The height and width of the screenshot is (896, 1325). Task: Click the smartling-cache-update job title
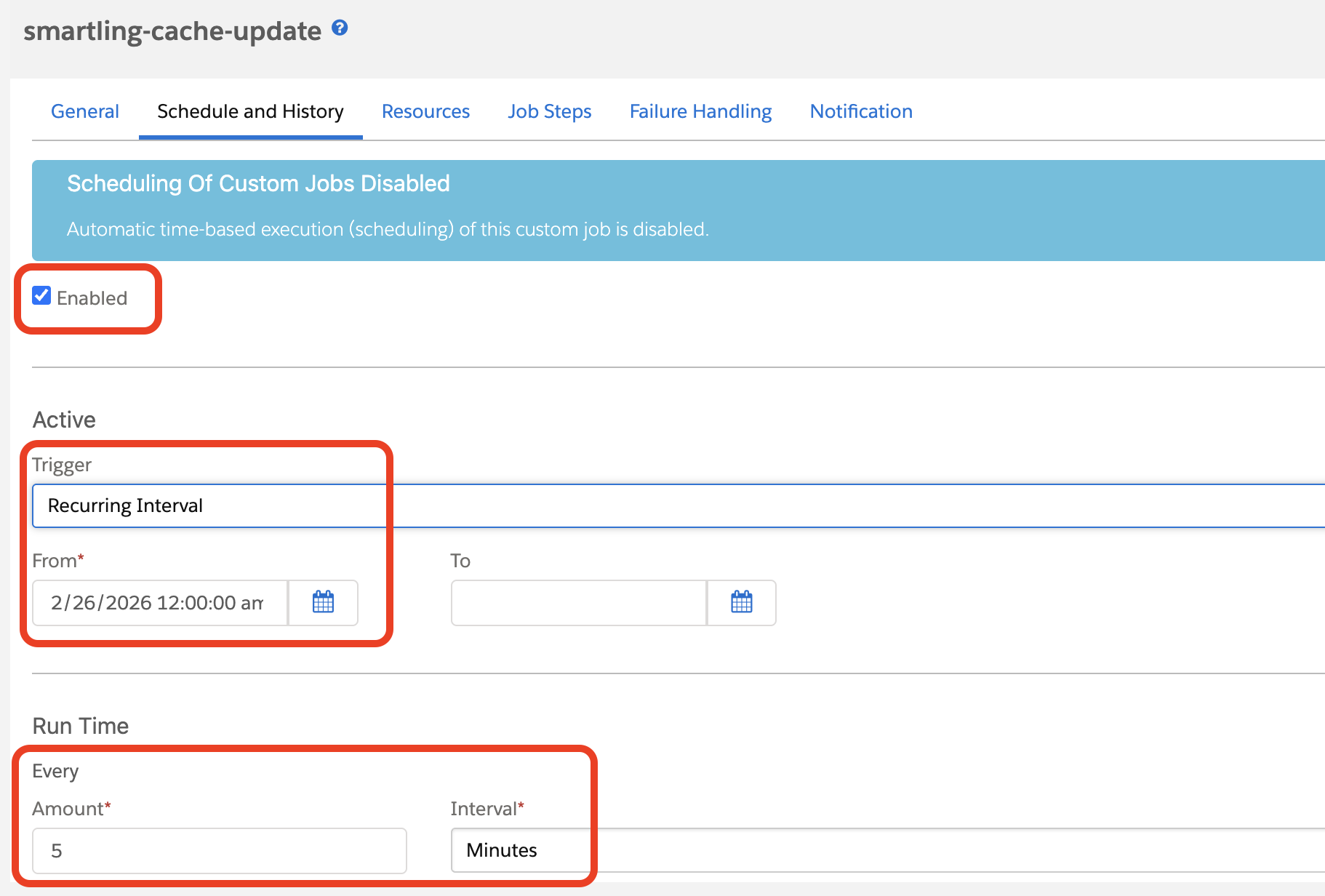point(172,31)
